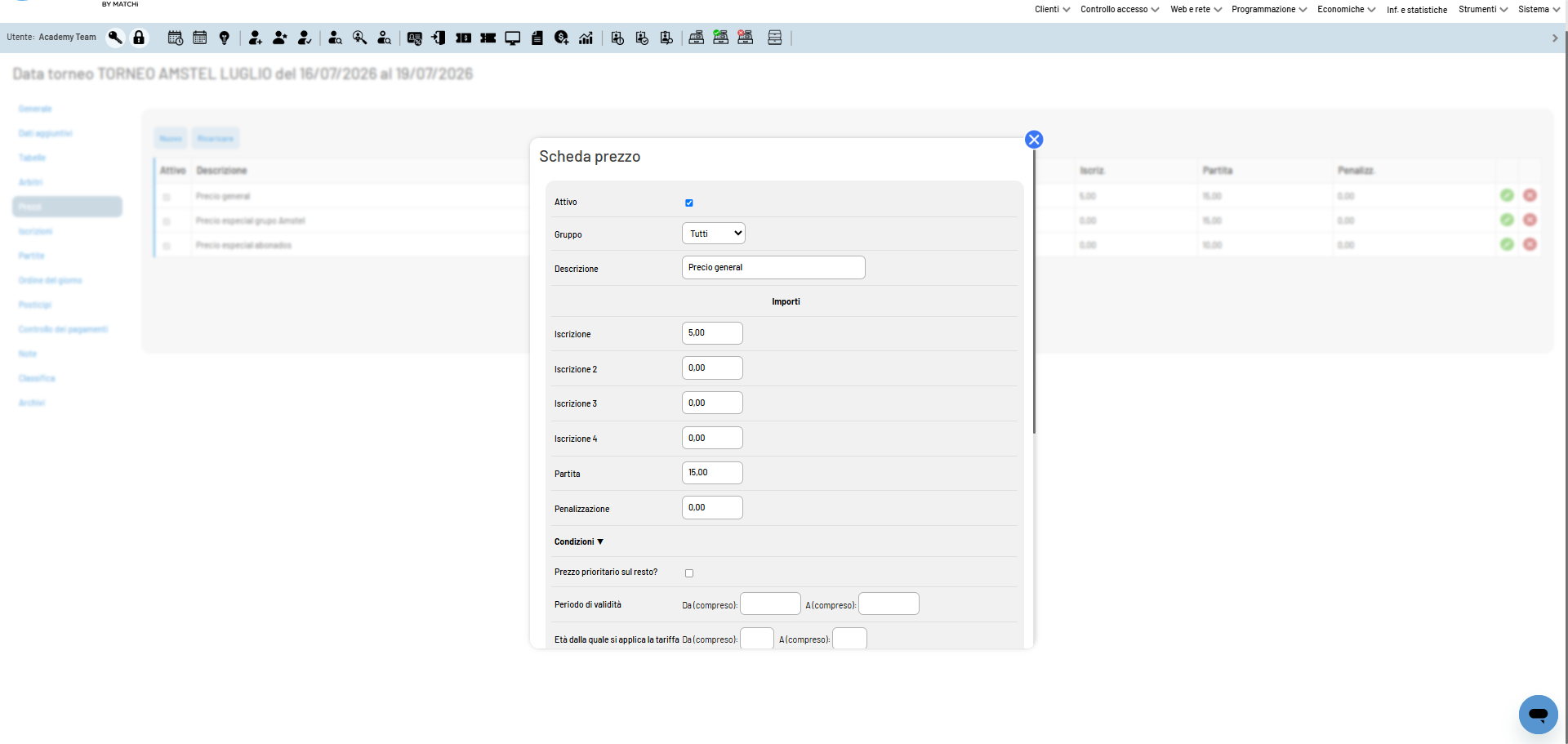1568x744 pixels.
Task: Open the Partite sidebar section
Action: click(x=32, y=256)
